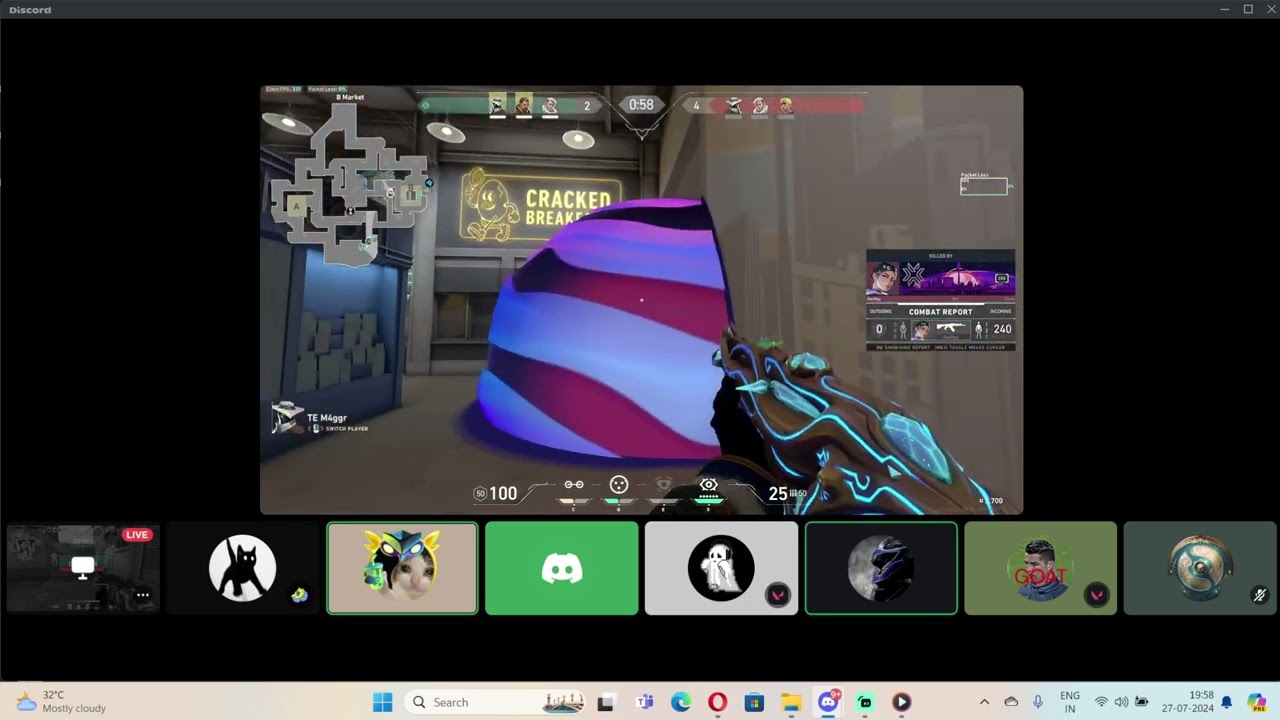Image resolution: width=1280 pixels, height=720 pixels.
Task: Click the taskbar Search box
Action: [x=497, y=702]
